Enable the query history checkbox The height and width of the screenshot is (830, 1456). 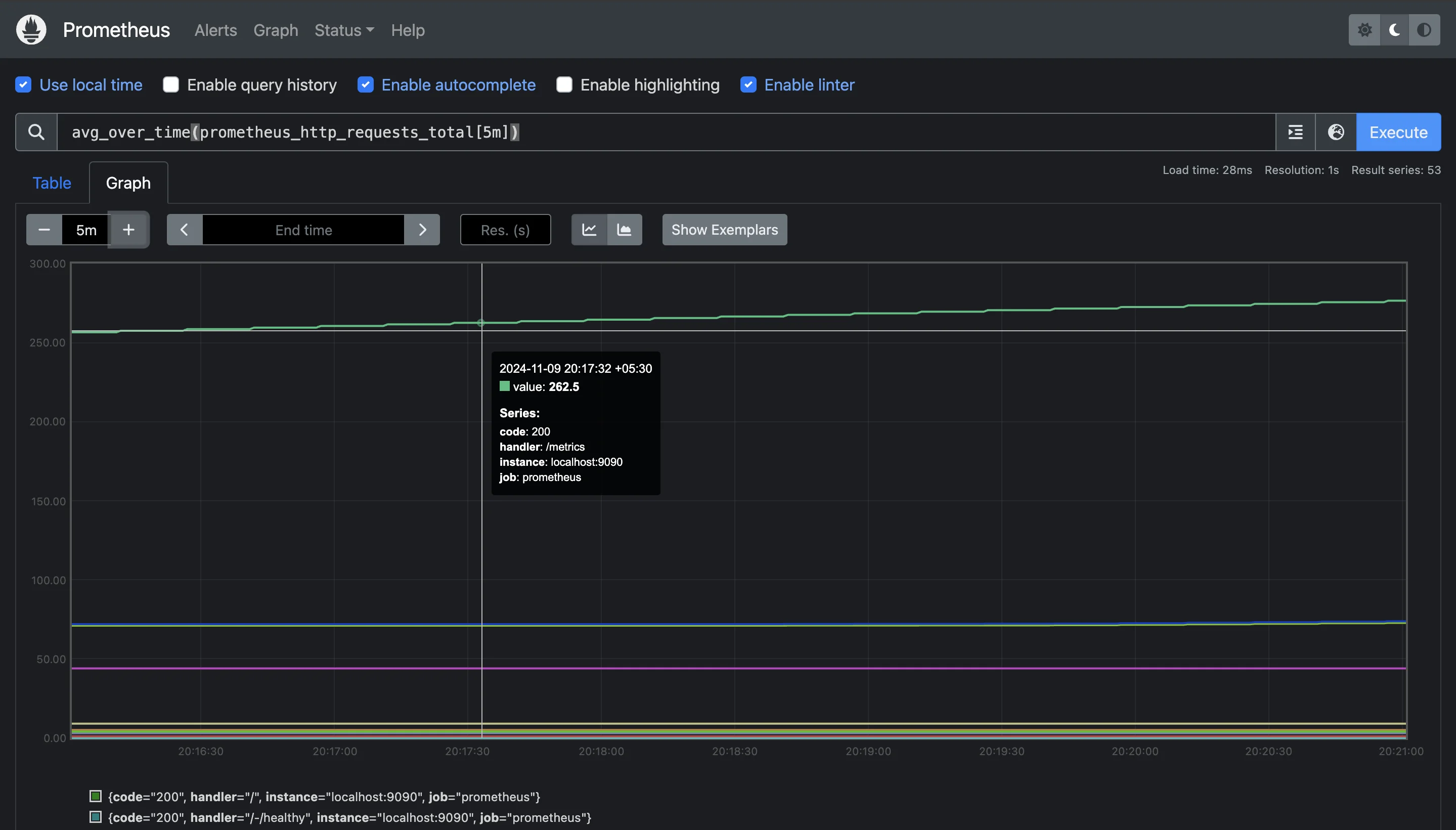click(171, 84)
